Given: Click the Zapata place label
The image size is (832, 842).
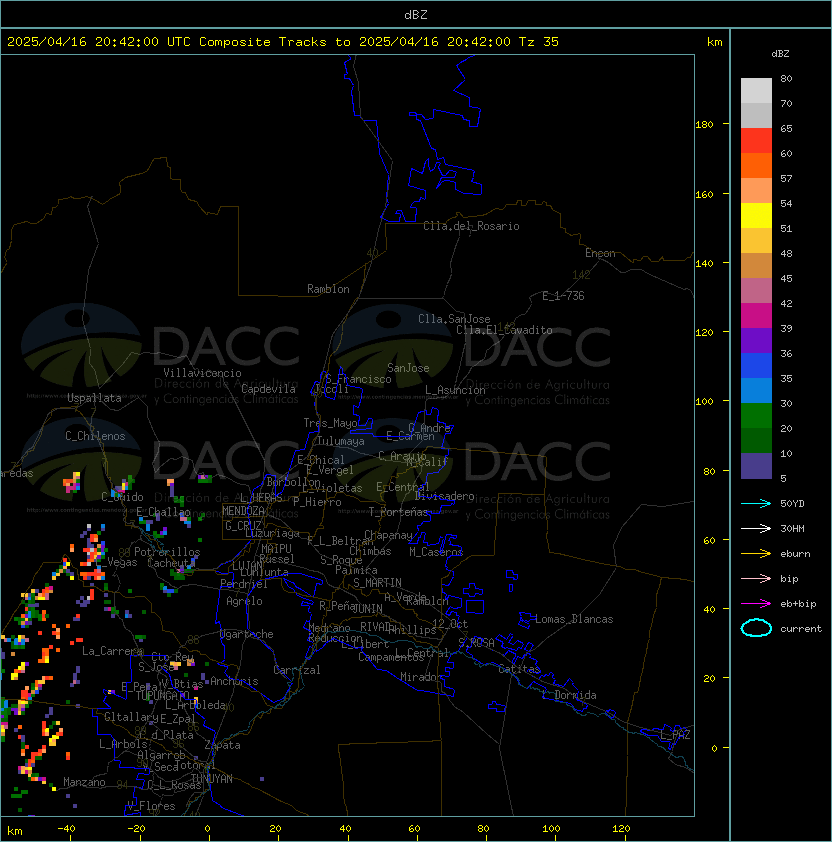Looking at the screenshot, I should 222,745.
